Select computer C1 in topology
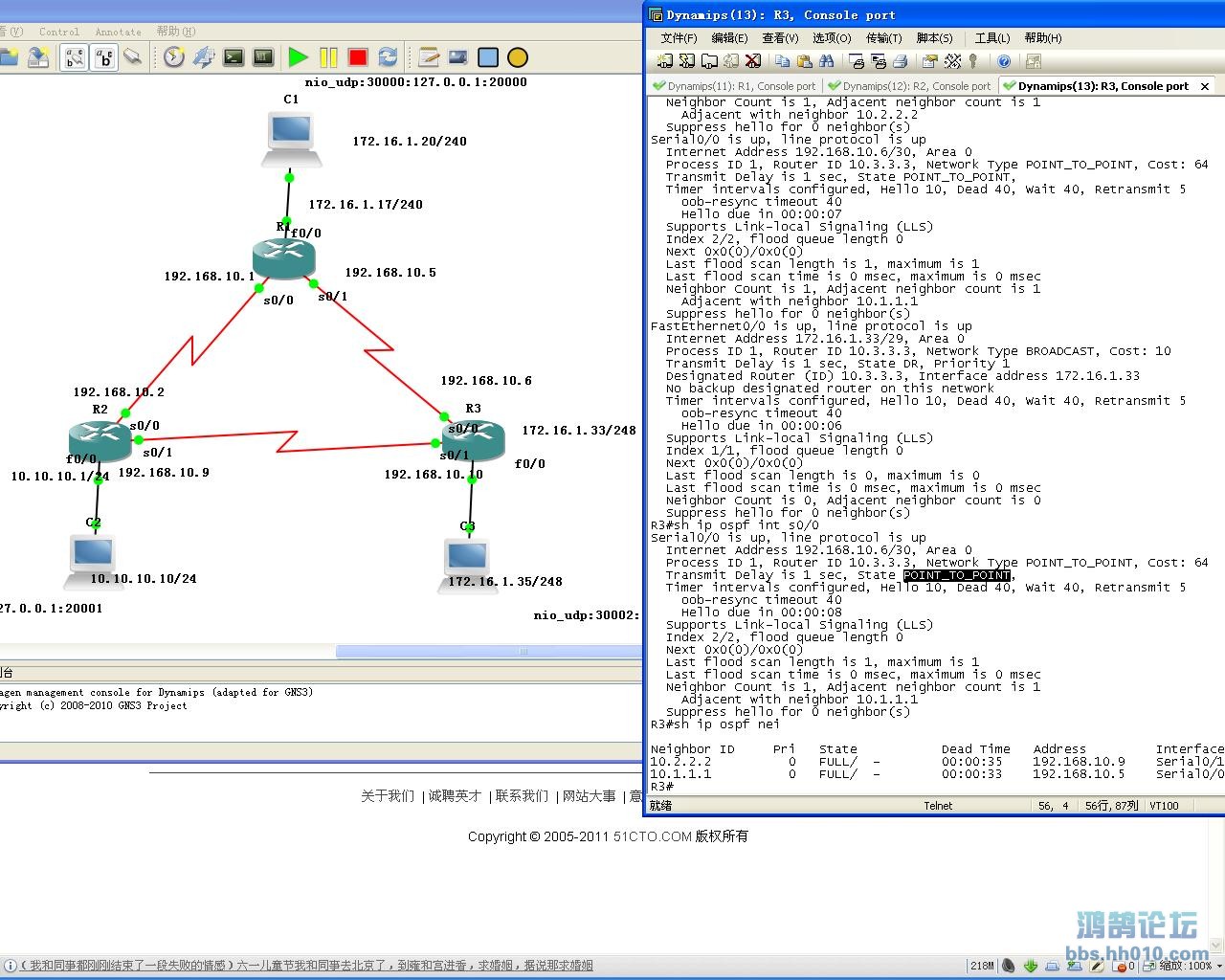 click(291, 140)
